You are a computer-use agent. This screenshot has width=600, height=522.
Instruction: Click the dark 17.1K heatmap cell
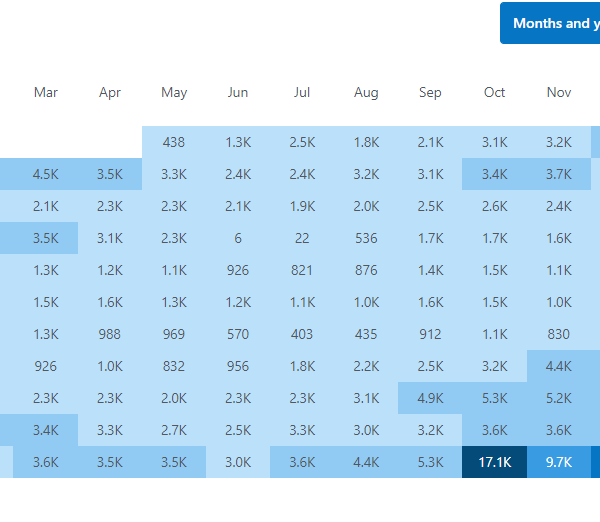(x=495, y=462)
